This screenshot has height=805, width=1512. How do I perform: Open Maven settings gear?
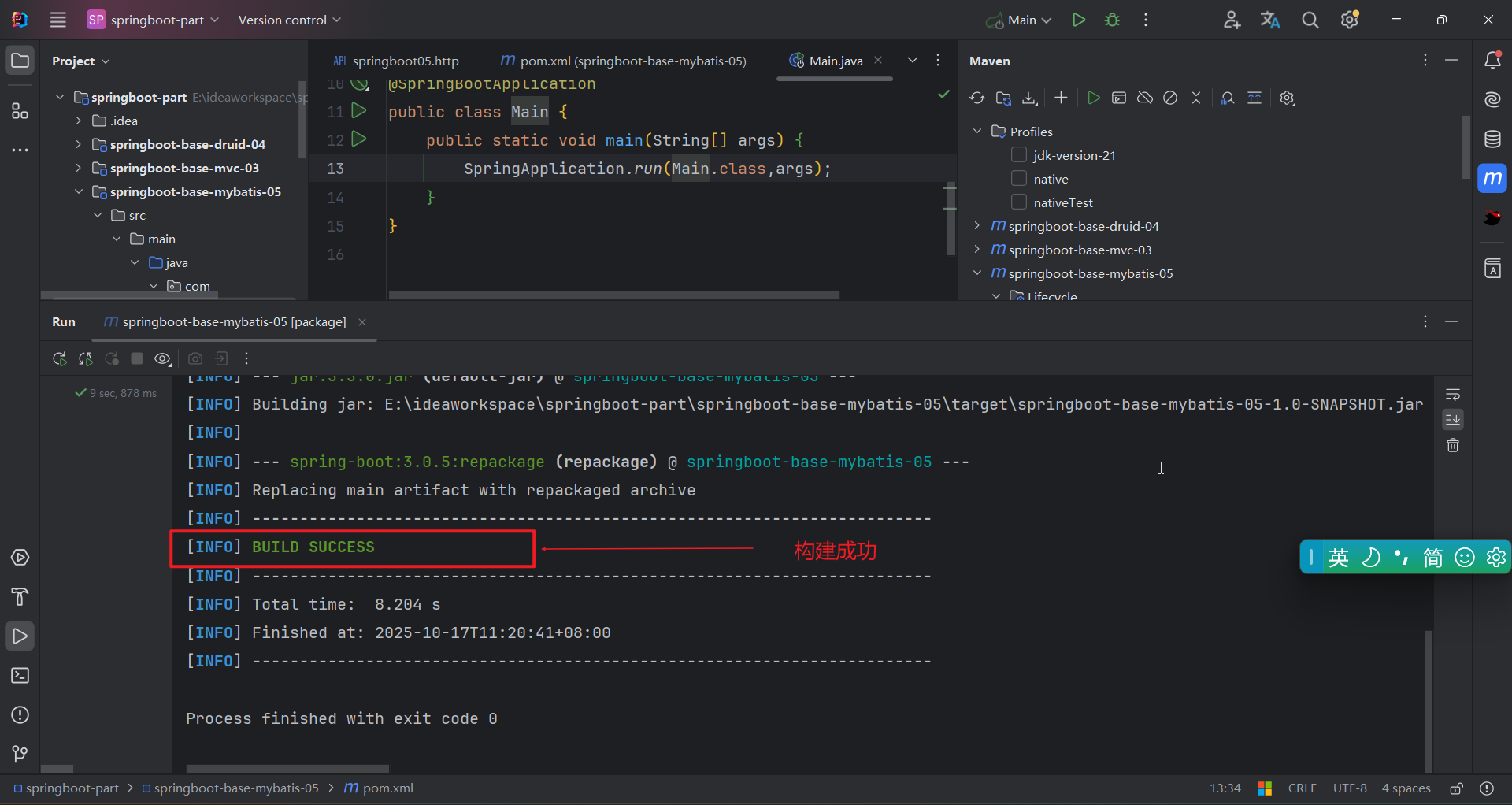[x=1288, y=98]
